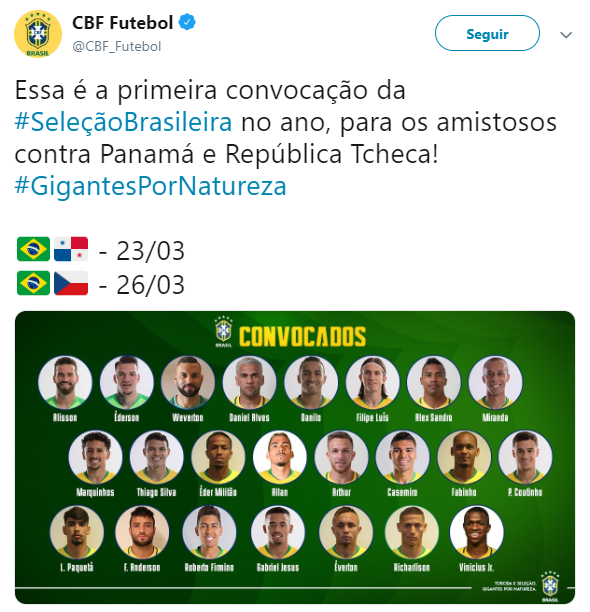Click the Brazil flag emoji beside 26/03
Screen dimensions: 590x612
[34, 283]
